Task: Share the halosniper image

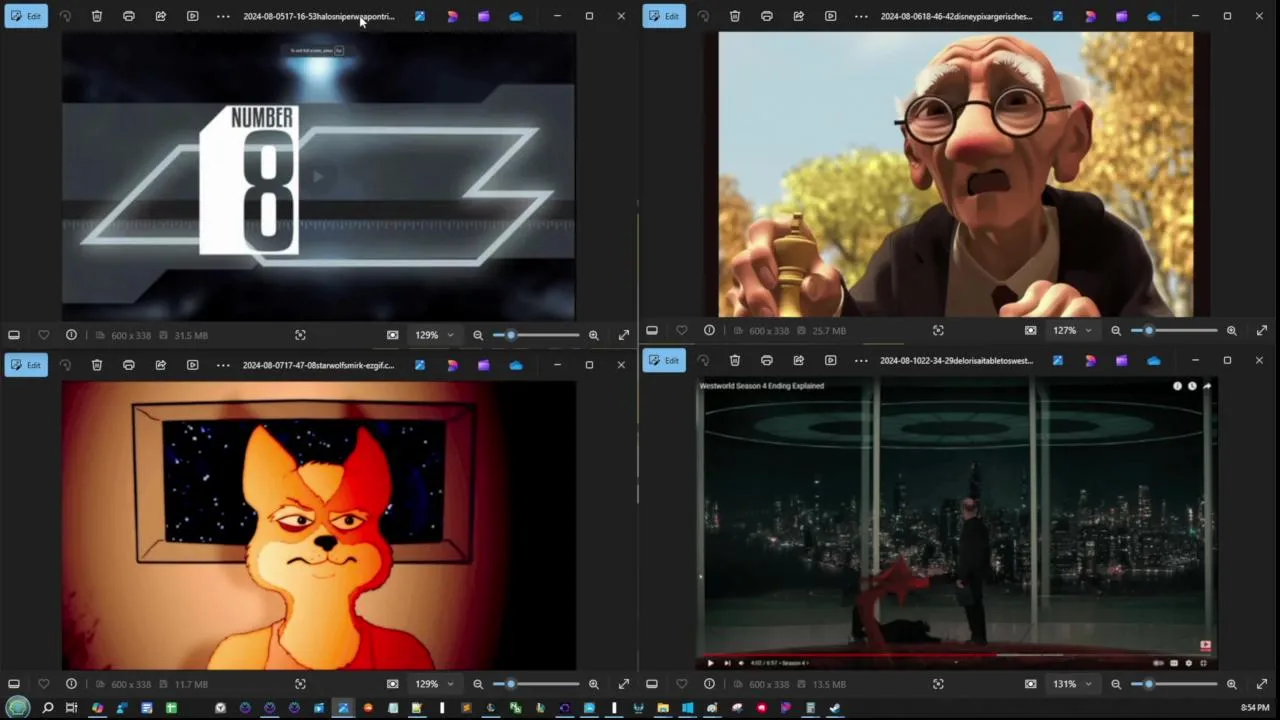Action: pos(161,16)
